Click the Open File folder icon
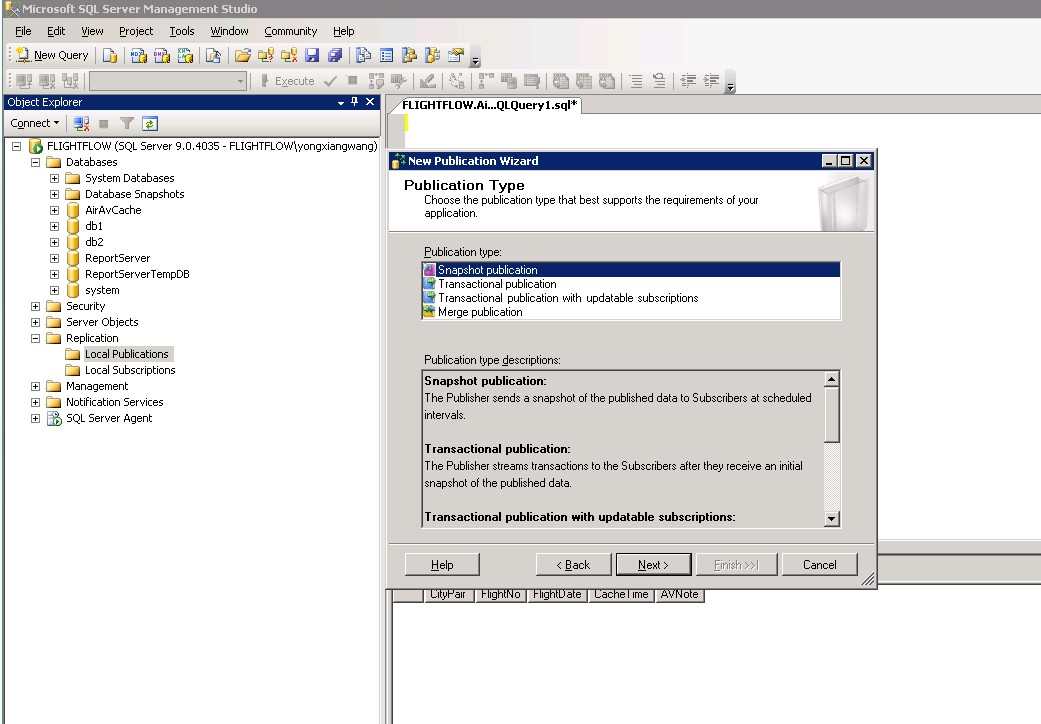Screen dimensions: 1041x724 point(242,55)
